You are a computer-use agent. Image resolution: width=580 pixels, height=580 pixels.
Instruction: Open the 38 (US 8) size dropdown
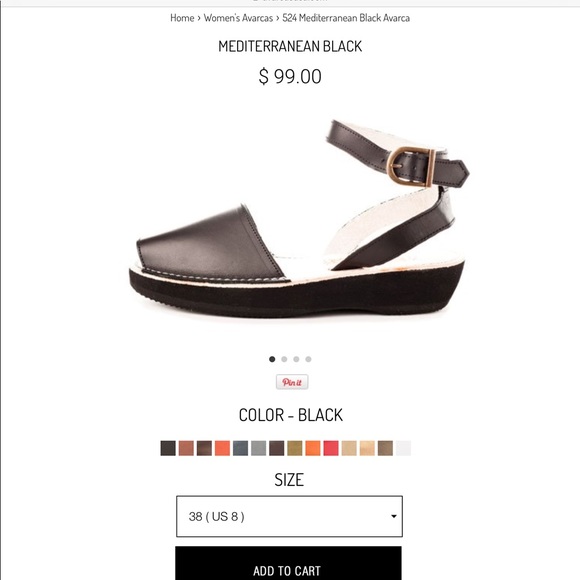click(x=289, y=516)
